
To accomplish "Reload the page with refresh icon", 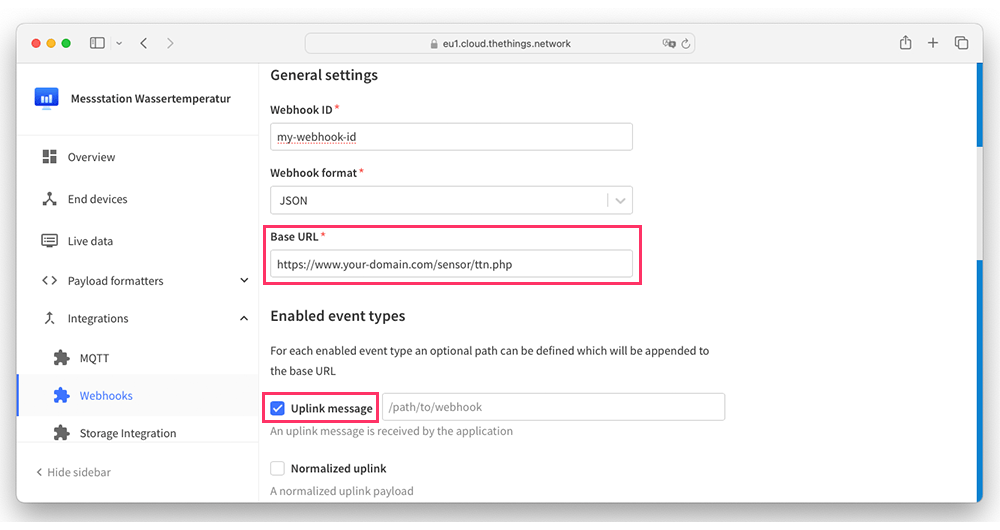I will (x=686, y=43).
